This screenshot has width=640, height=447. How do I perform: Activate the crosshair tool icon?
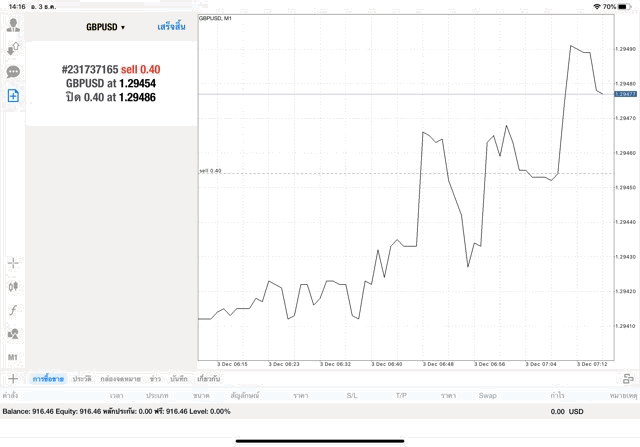pyautogui.click(x=13, y=263)
